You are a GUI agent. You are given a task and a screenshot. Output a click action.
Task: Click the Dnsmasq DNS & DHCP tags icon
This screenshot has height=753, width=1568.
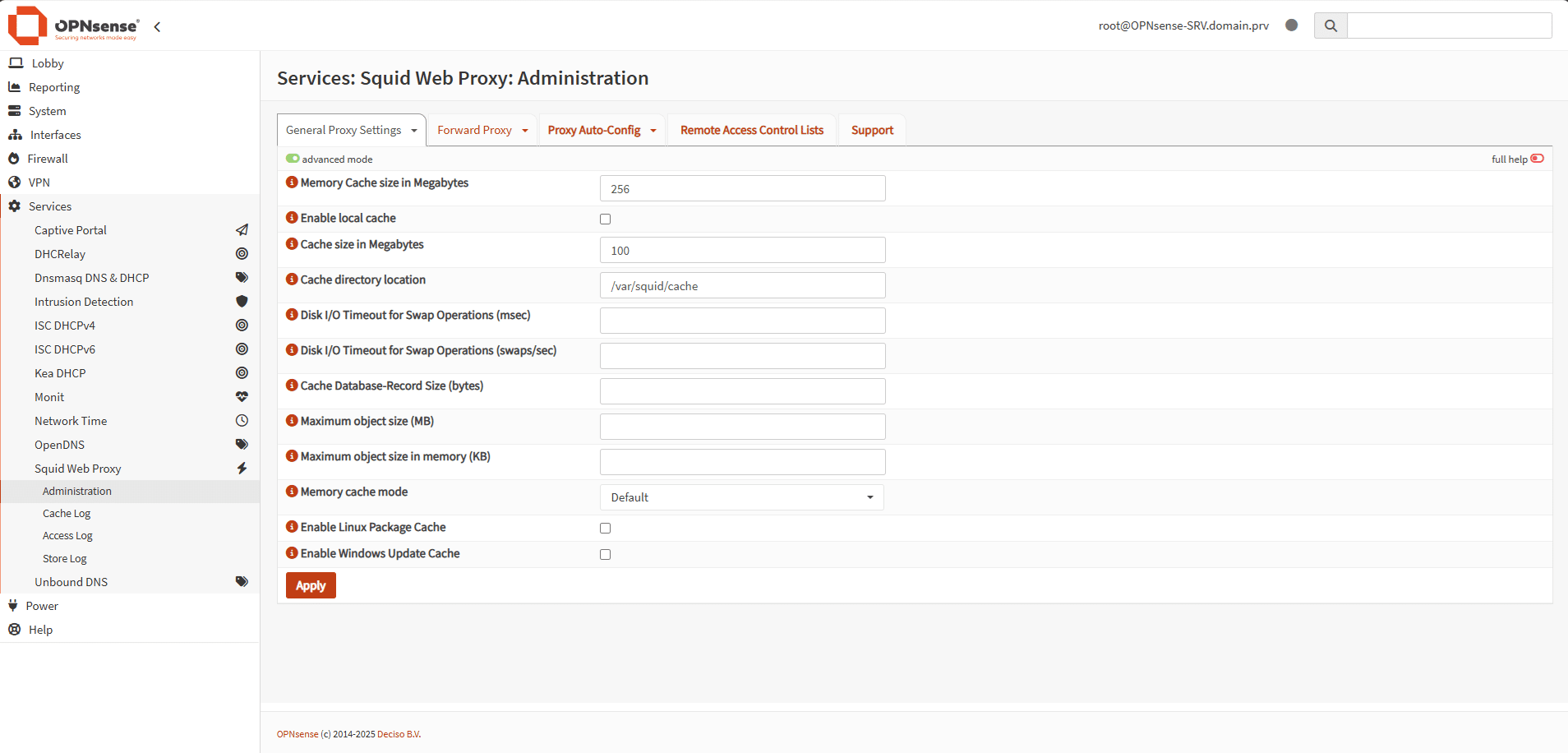tap(242, 278)
